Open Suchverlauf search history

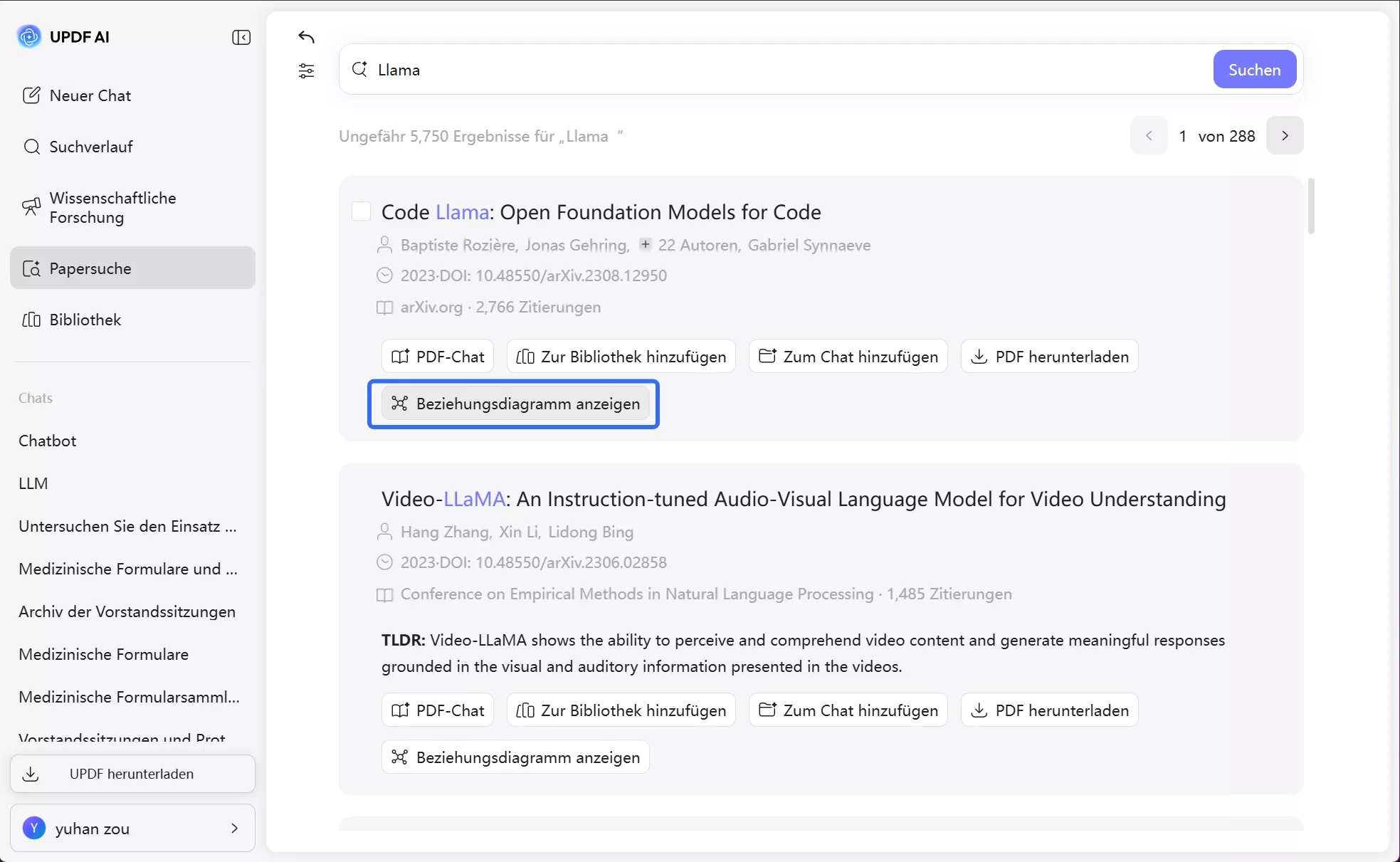coord(90,147)
